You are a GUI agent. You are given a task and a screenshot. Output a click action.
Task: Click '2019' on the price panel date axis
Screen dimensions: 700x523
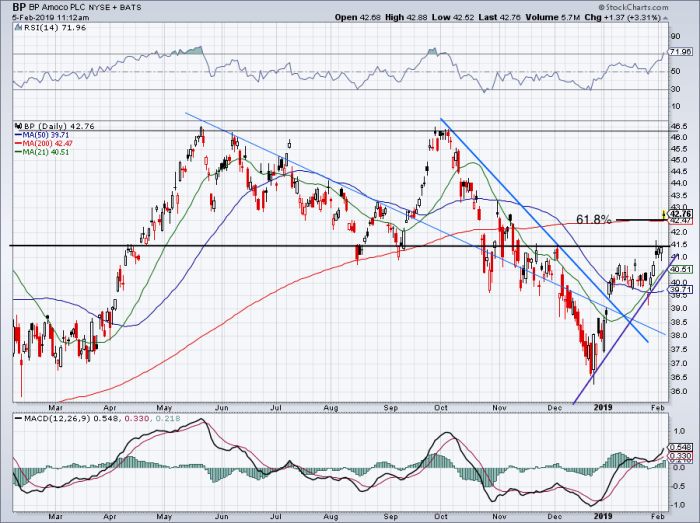[603, 407]
